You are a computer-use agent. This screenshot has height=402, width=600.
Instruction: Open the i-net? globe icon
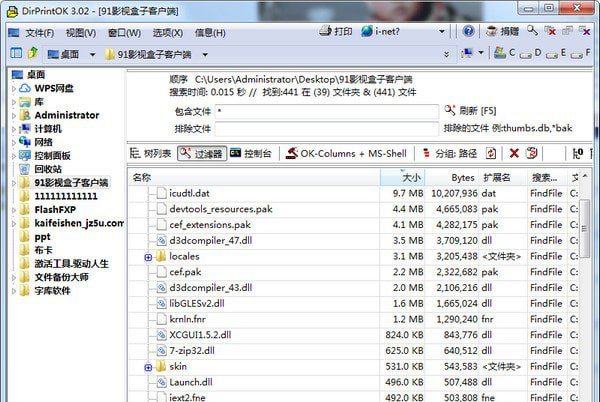[x=367, y=31]
